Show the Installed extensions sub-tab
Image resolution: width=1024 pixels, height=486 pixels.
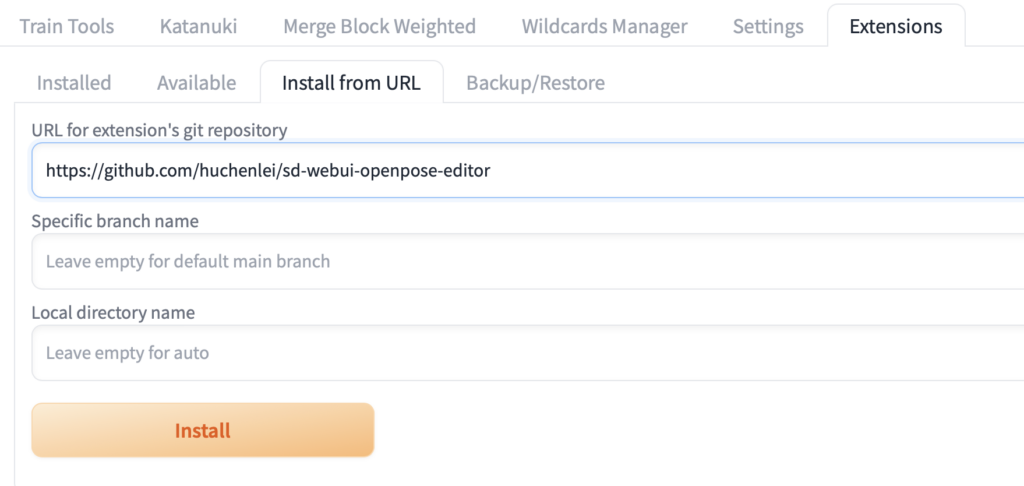(74, 83)
